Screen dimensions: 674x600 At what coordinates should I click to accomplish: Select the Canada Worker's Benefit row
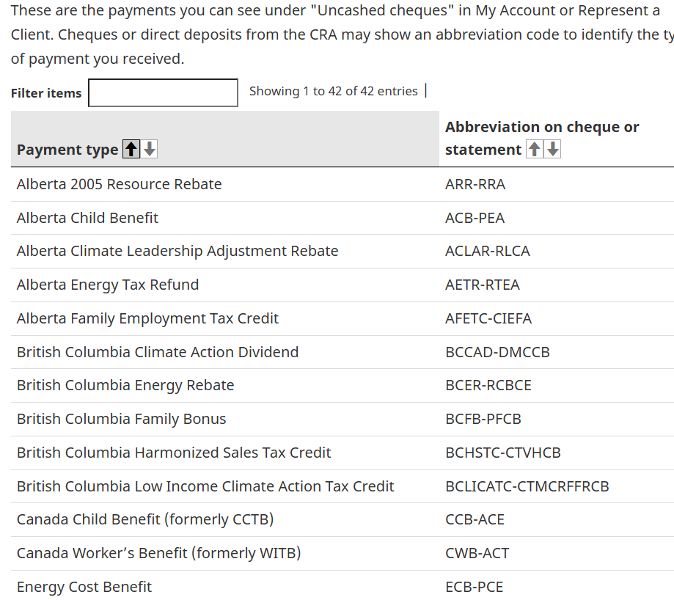click(x=159, y=553)
